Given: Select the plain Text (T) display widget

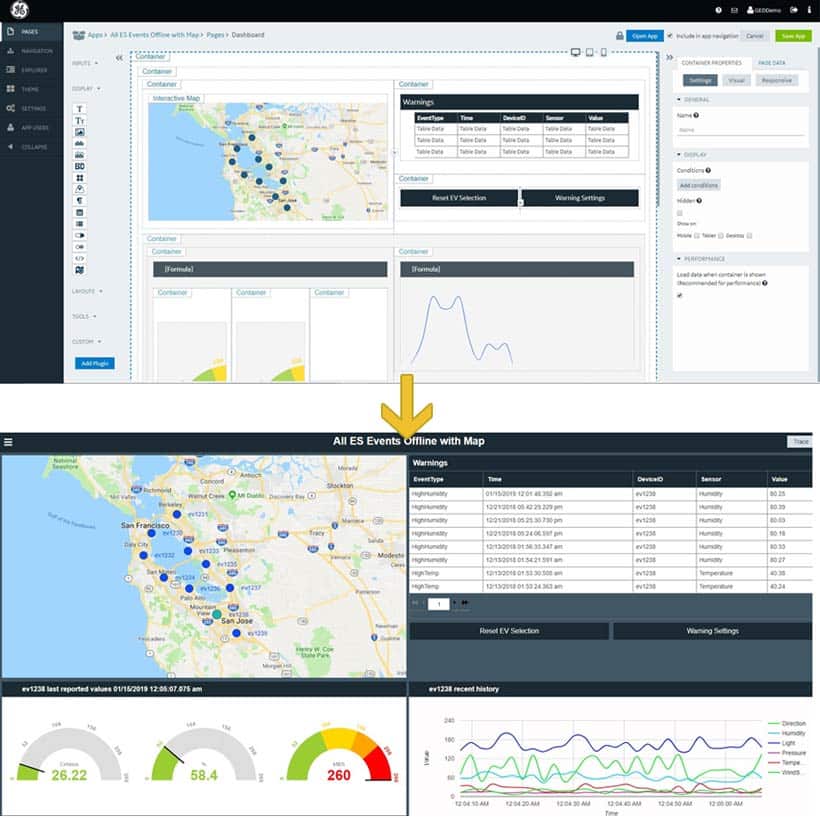Looking at the screenshot, I should tap(79, 109).
